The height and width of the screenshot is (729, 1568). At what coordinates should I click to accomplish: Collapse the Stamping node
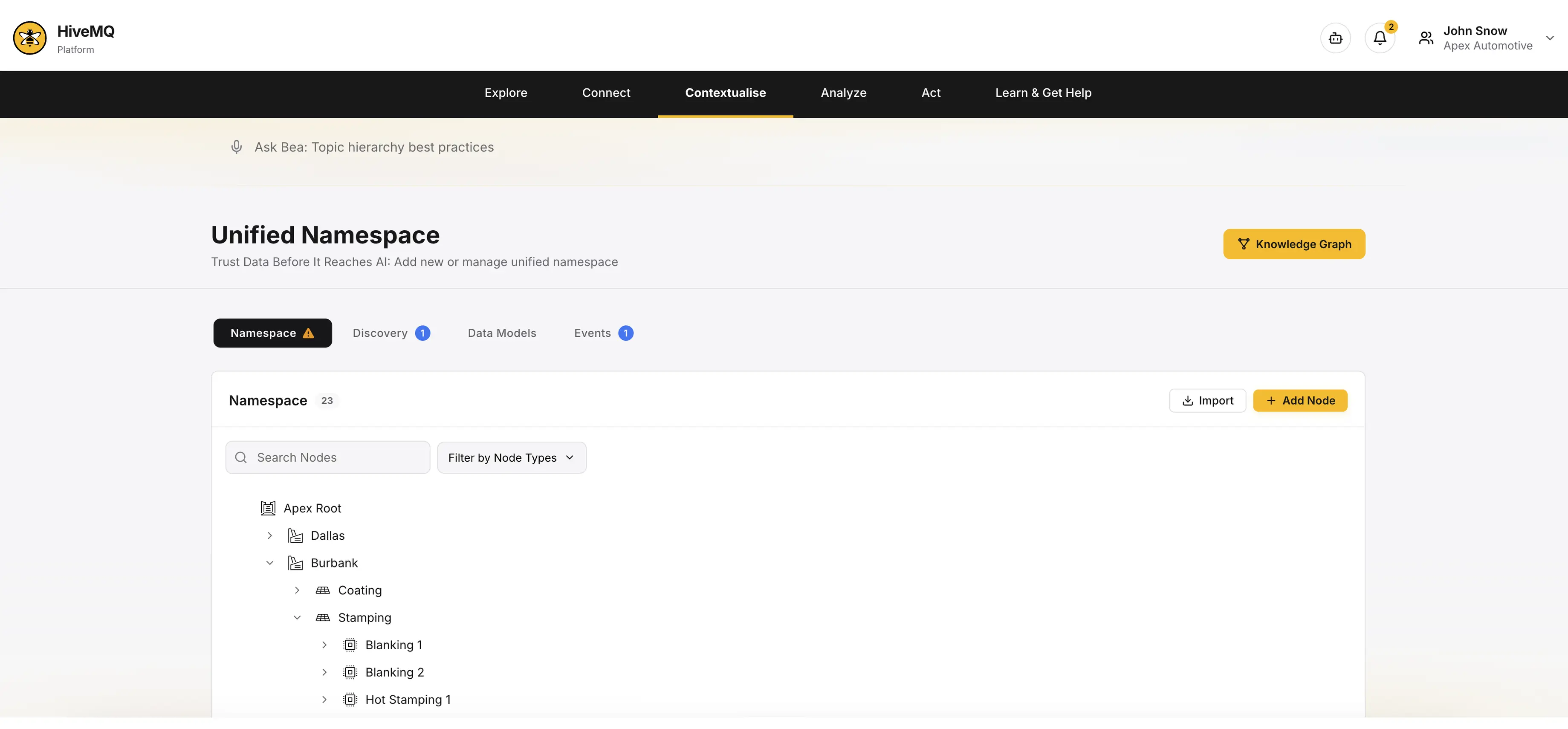297,618
